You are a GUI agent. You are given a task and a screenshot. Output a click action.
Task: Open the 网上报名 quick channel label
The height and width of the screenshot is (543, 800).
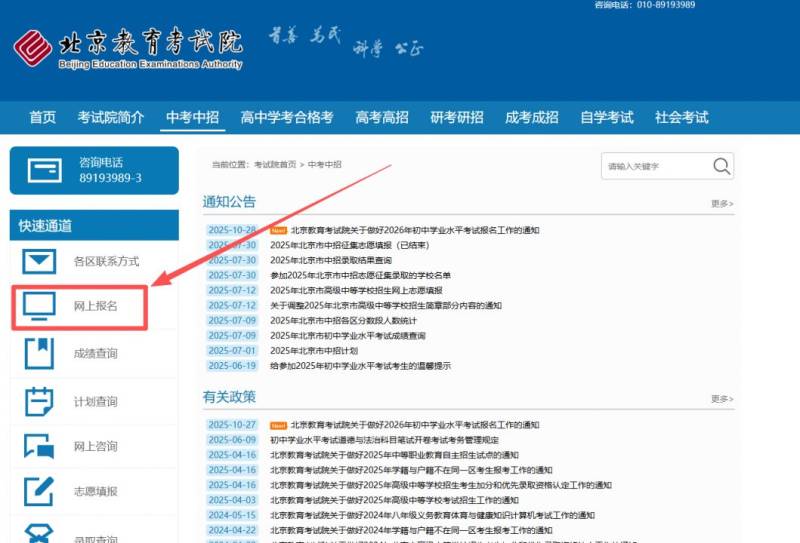(x=96, y=306)
